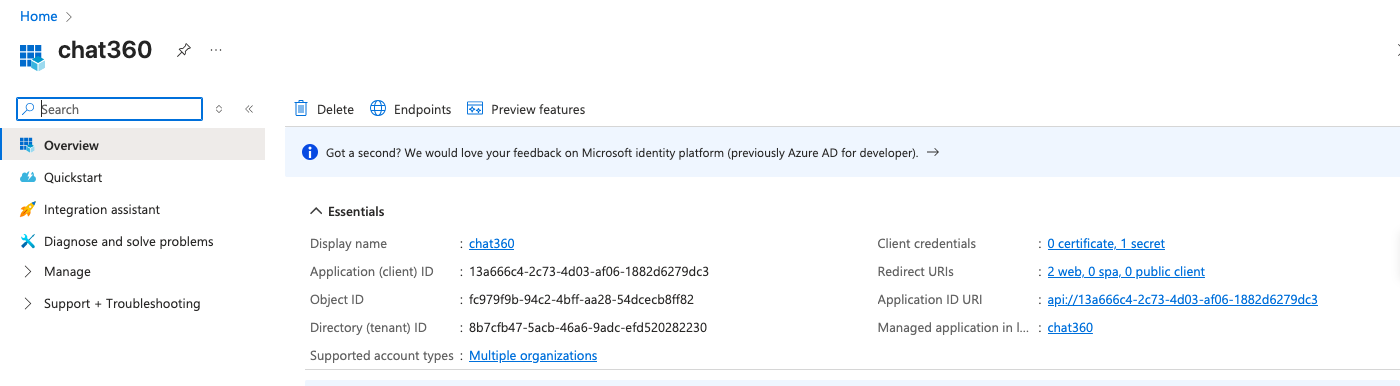This screenshot has width=1400, height=386.
Task: Collapse the Essentials section
Action: pos(347,212)
